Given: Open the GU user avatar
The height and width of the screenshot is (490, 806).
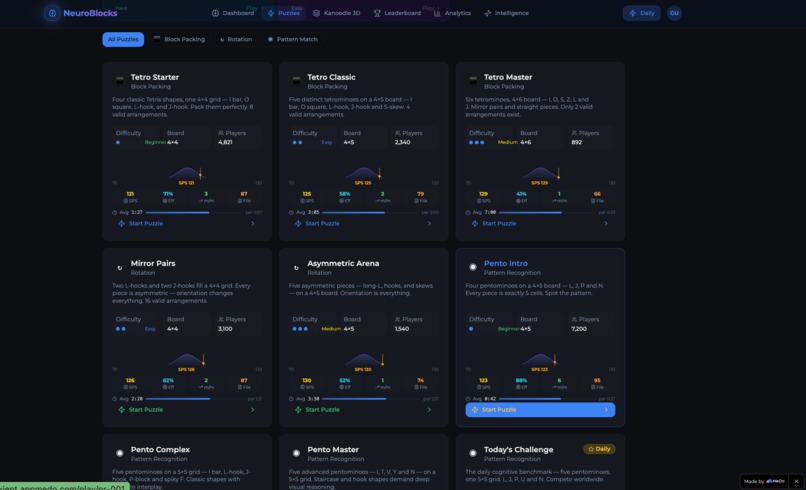Looking at the screenshot, I should tap(674, 13).
